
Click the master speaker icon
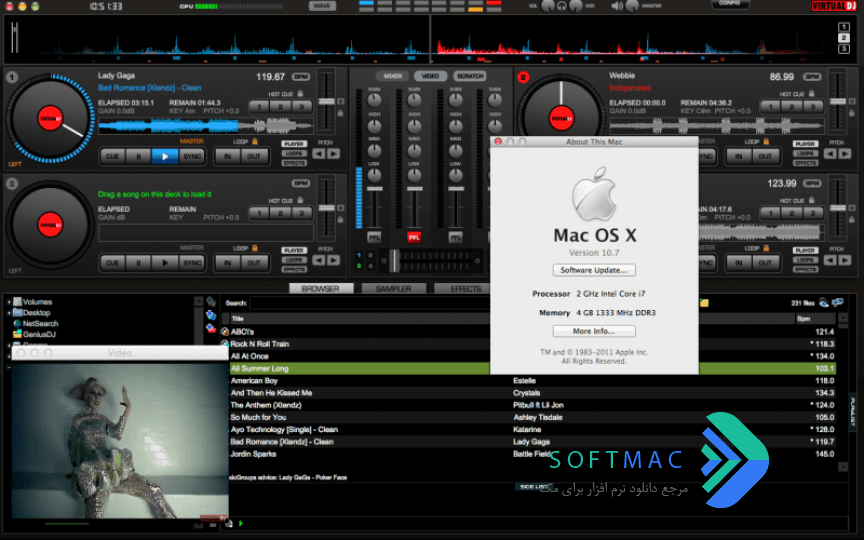coord(617,6)
